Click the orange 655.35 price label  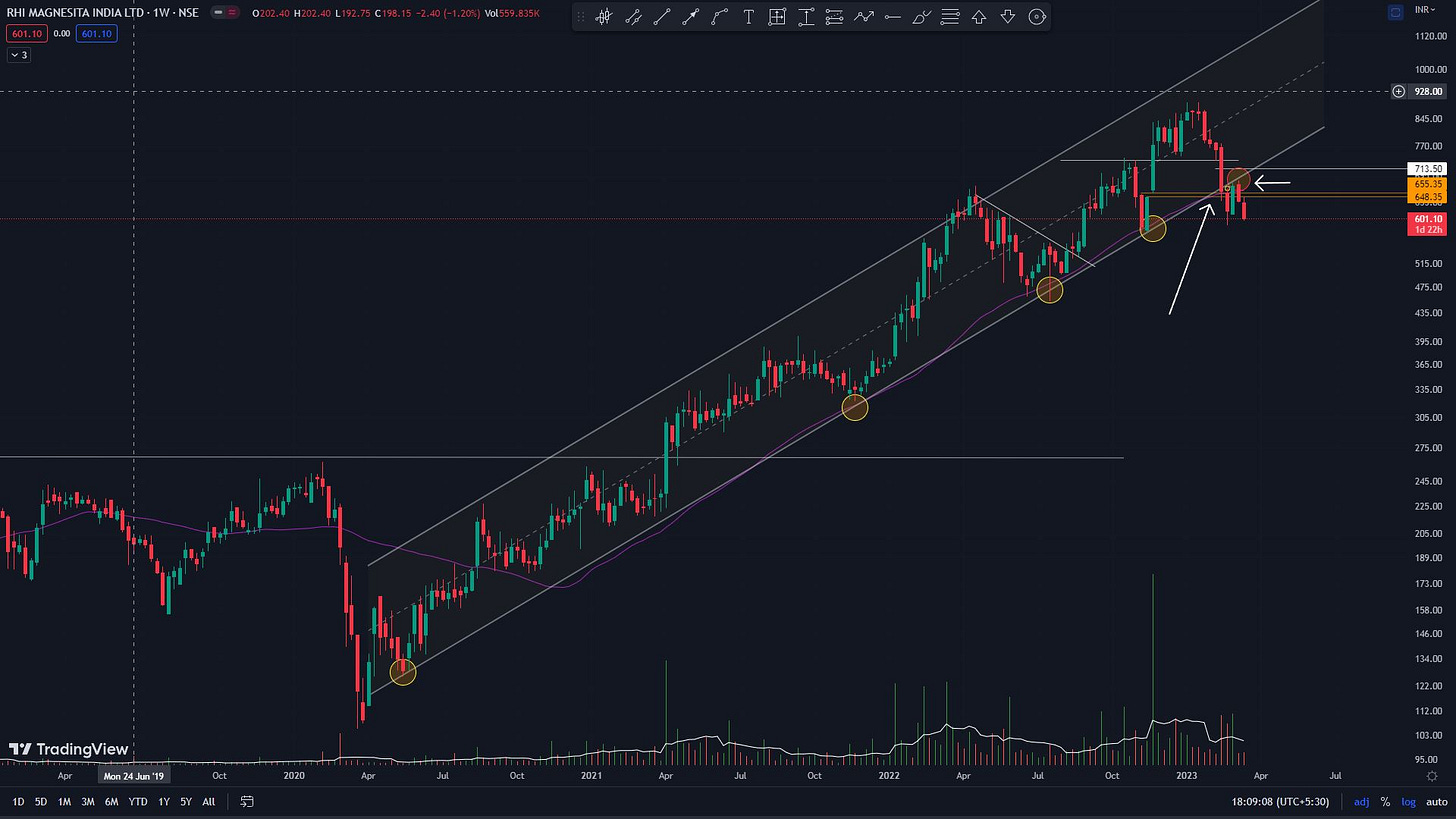(1428, 184)
